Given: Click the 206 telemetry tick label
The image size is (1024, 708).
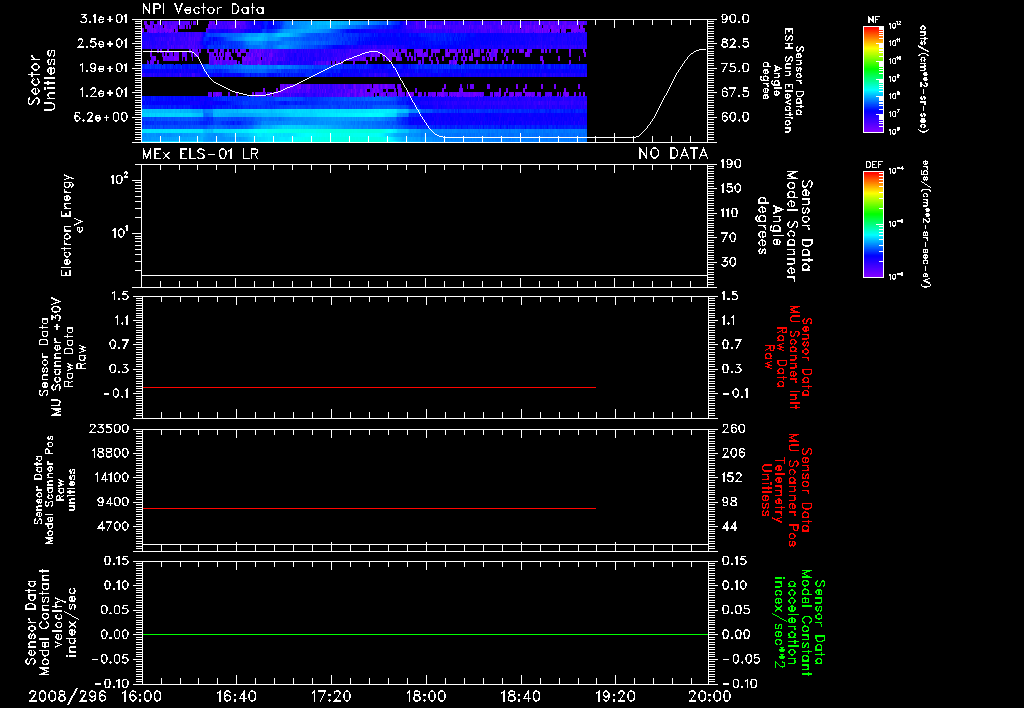Looking at the screenshot, I should (733, 453).
